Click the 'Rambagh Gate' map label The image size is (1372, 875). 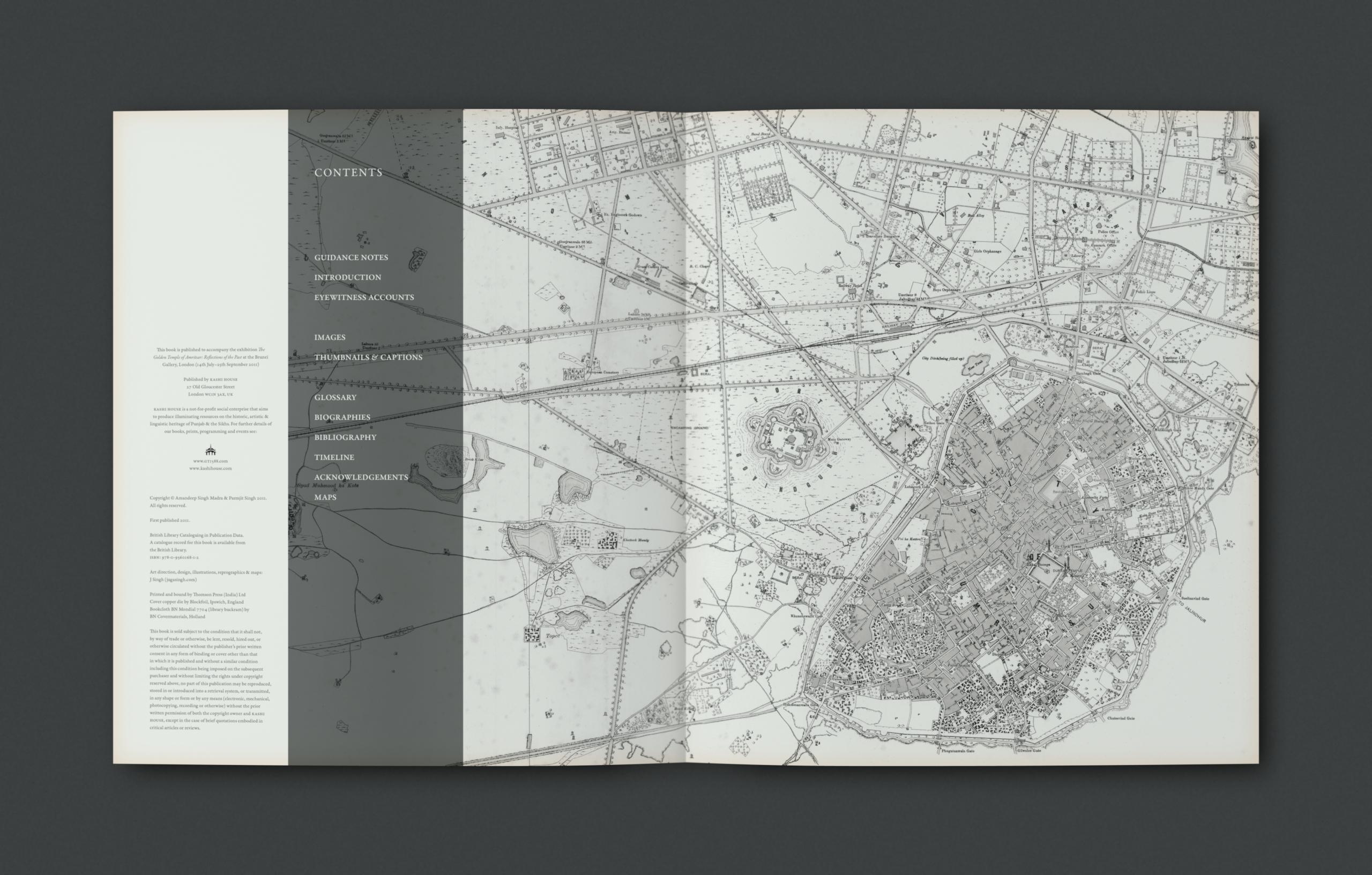point(1088,373)
